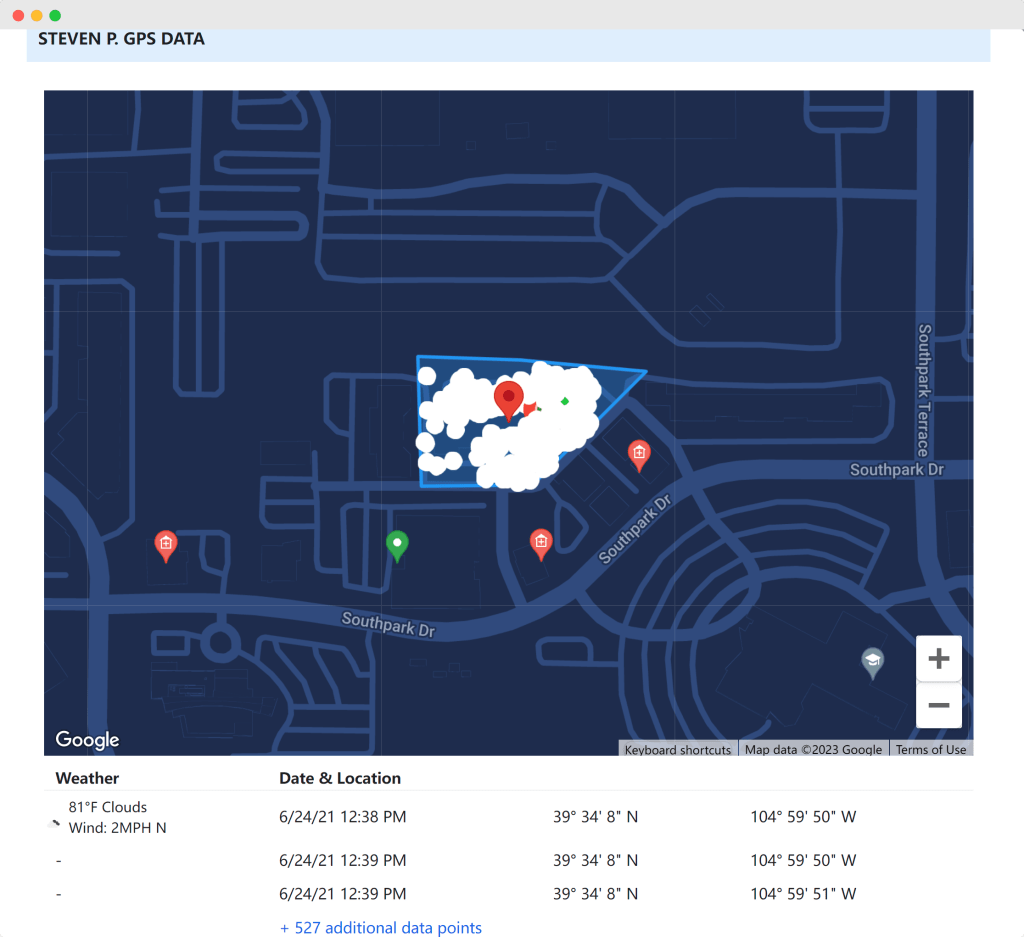Viewport: 1024px width, 937px height.
Task: Select the gray graduation-cap school marker
Action: pyautogui.click(x=872, y=660)
